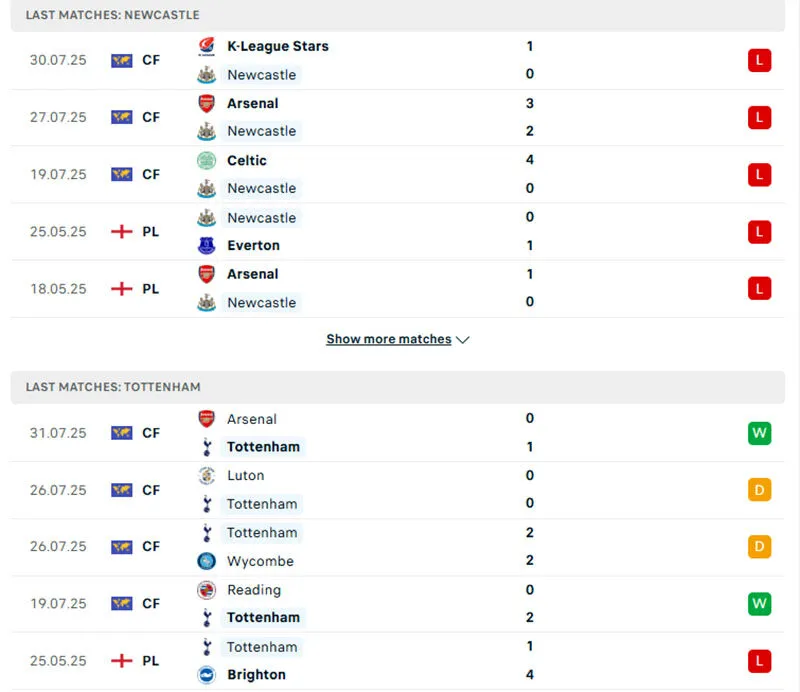
Task: Click the chevron after Show more matches
Action: tap(462, 339)
